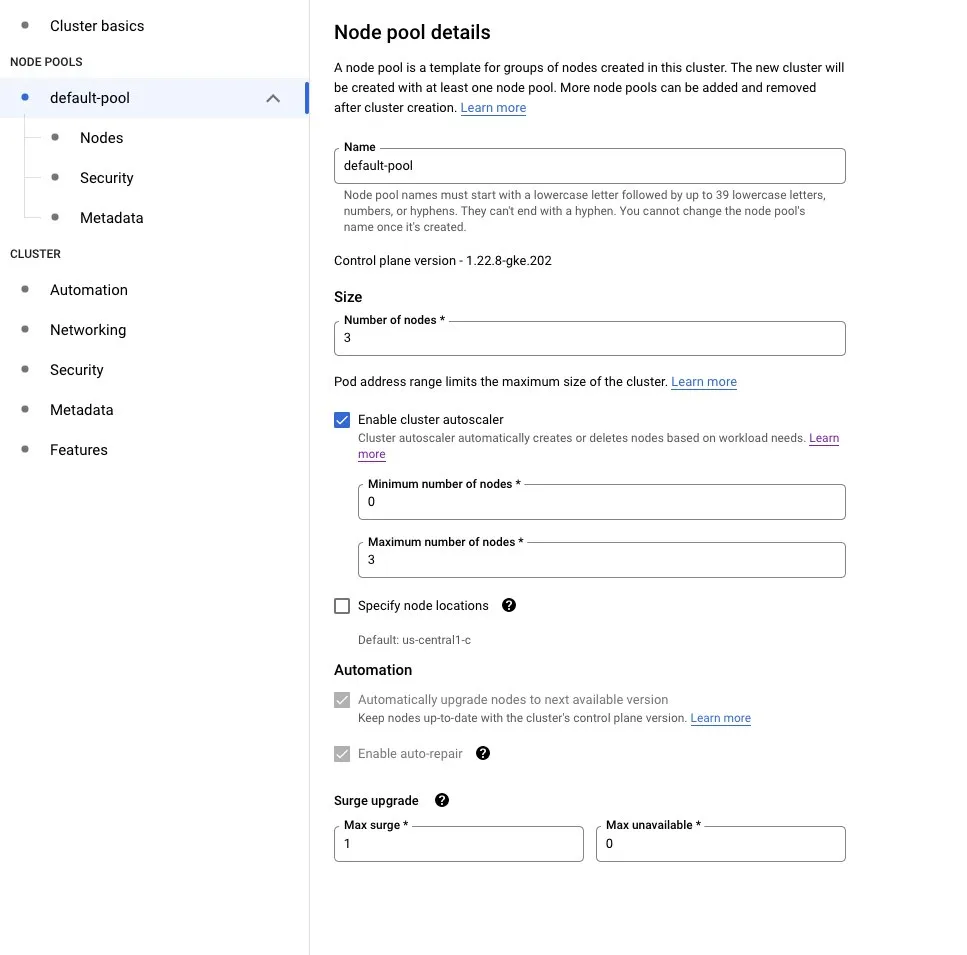The width and height of the screenshot is (967, 955).
Task: Click Learn more link about node pools
Action: click(493, 108)
